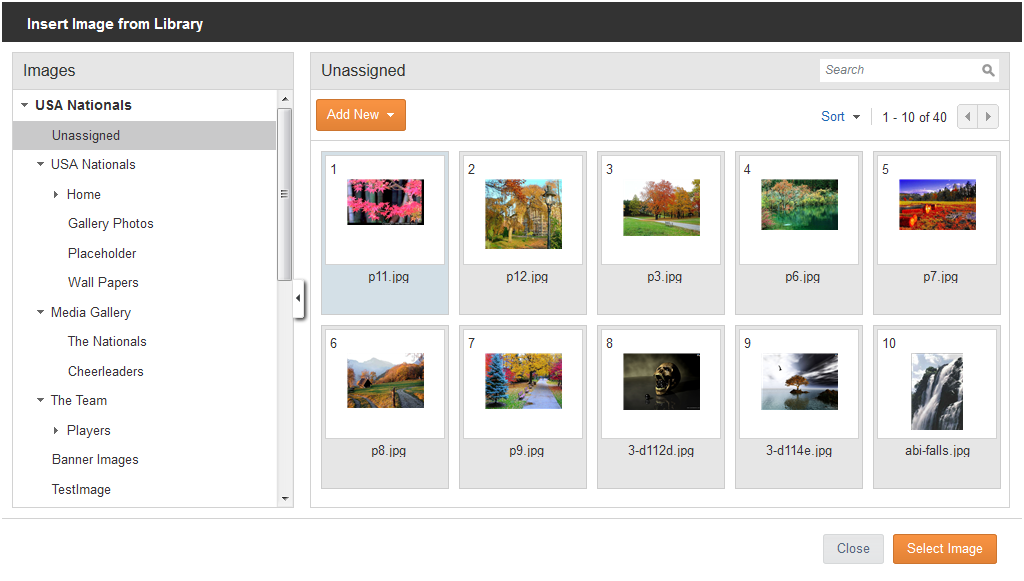Open The Nationals folder

pos(107,341)
